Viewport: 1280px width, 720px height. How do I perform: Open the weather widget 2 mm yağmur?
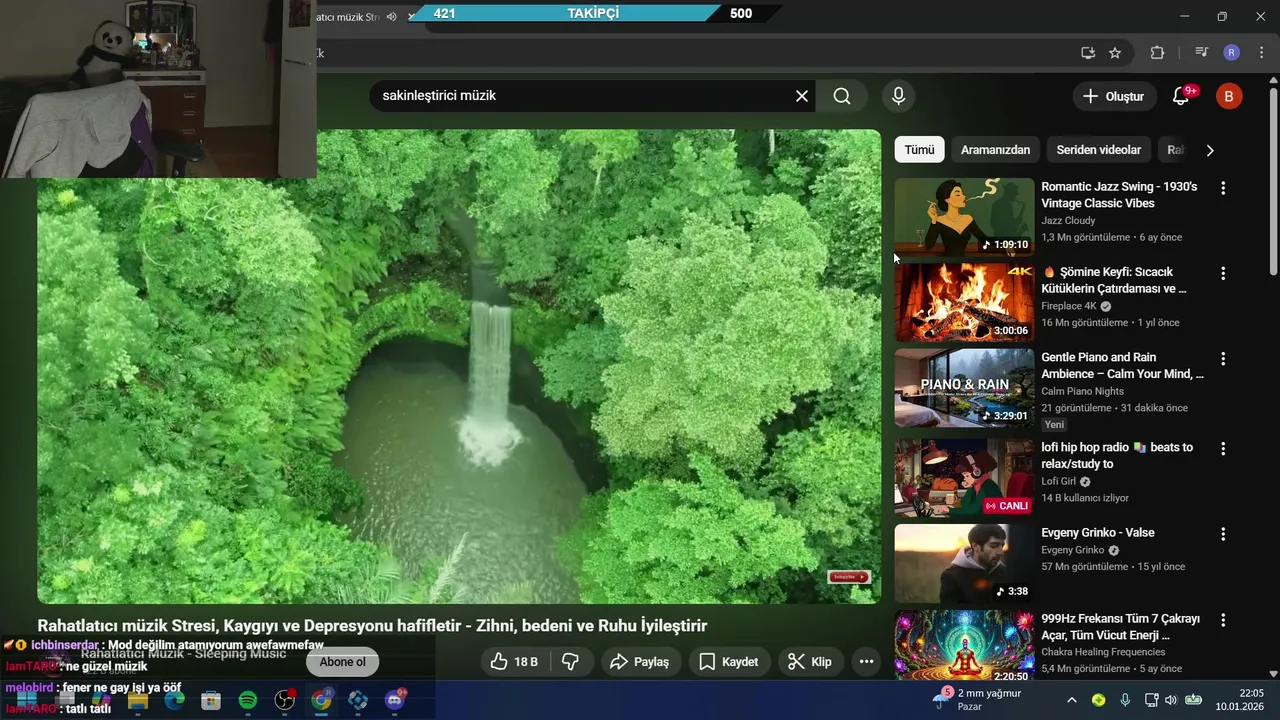[x=977, y=700]
